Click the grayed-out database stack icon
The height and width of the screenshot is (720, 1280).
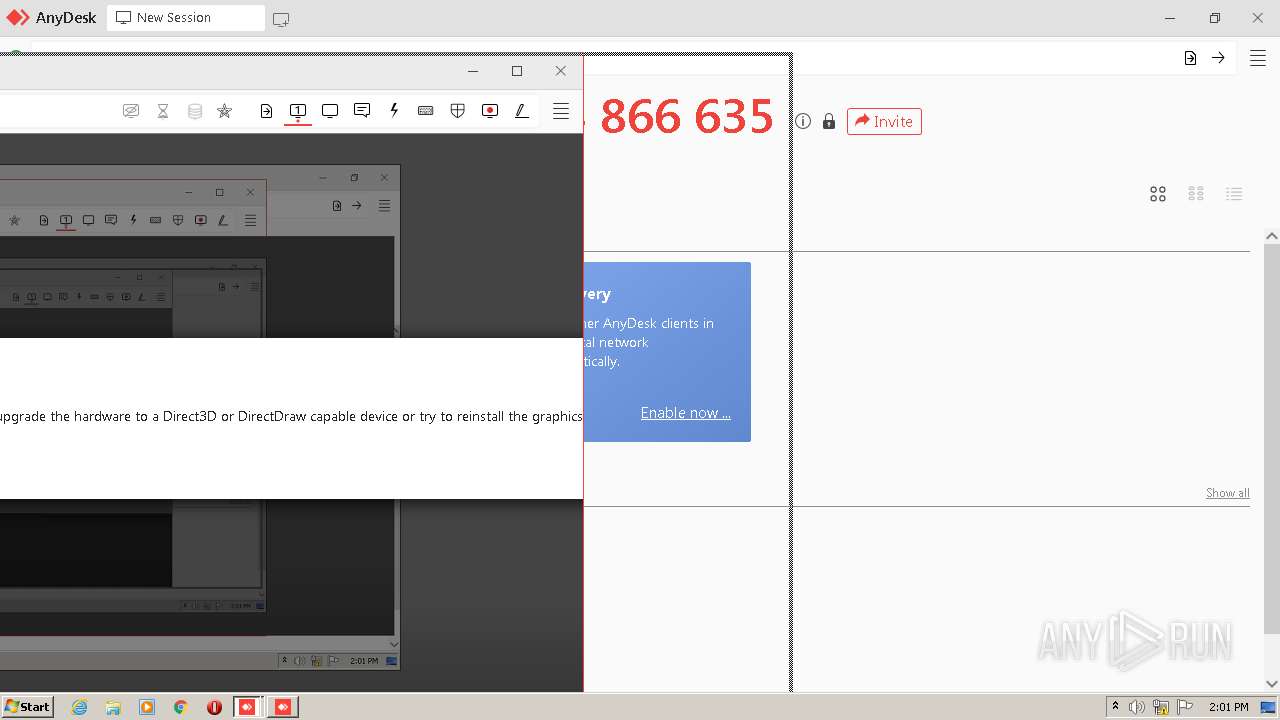pyautogui.click(x=195, y=111)
